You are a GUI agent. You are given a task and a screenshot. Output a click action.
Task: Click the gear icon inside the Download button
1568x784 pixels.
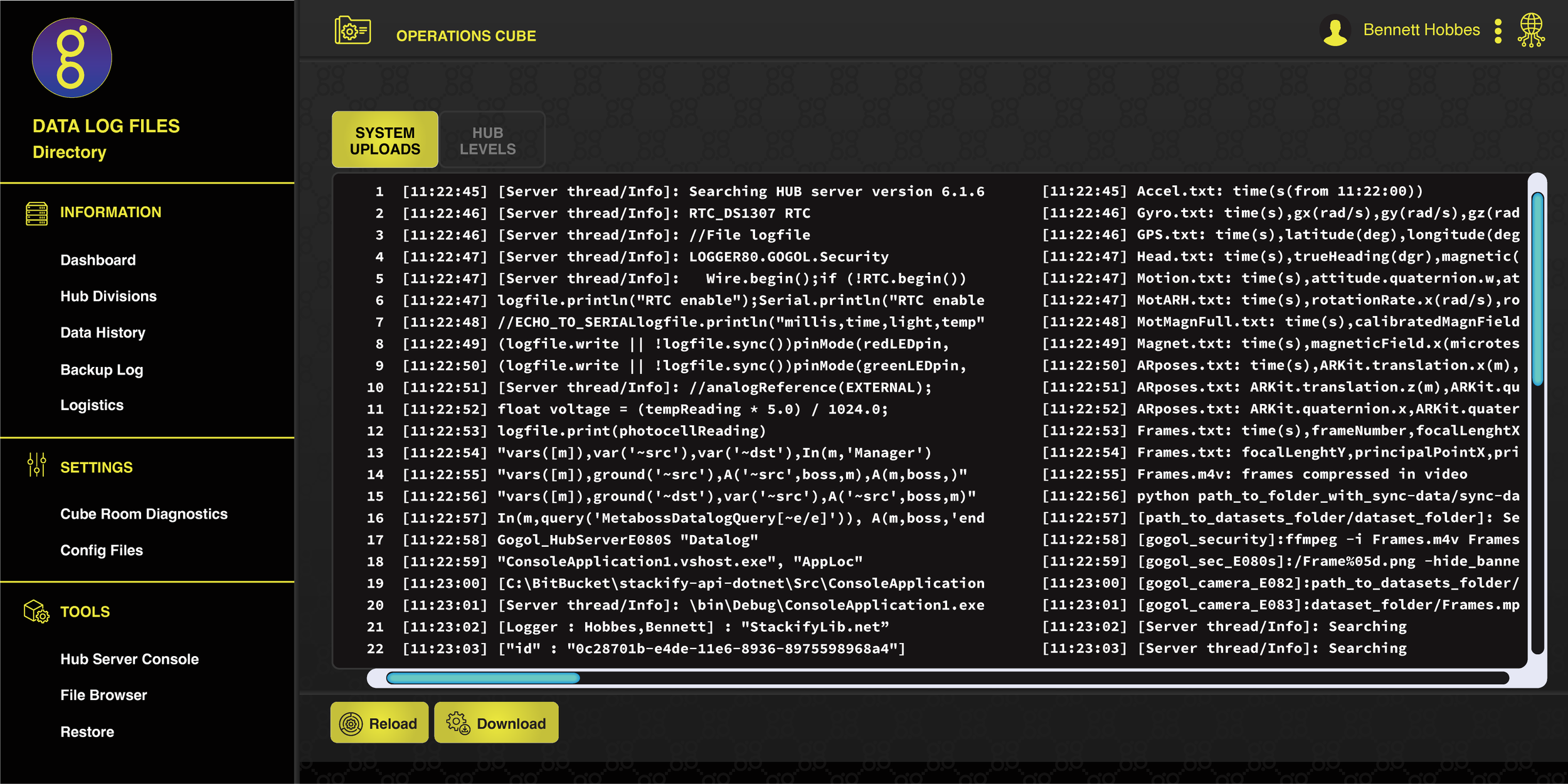[458, 723]
